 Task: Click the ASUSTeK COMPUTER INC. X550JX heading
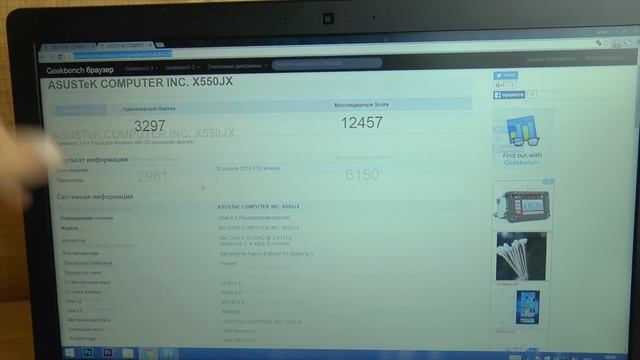pyautogui.click(x=140, y=83)
